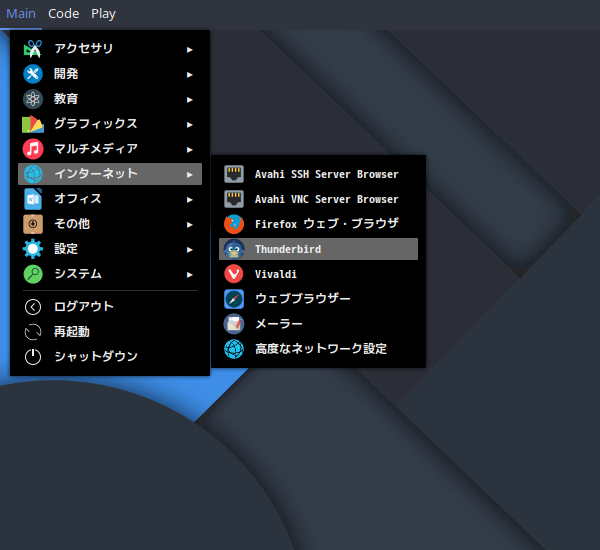600x550 pixels.
Task: Click the compass icon for ウェブブラウザー
Action: coord(234,299)
